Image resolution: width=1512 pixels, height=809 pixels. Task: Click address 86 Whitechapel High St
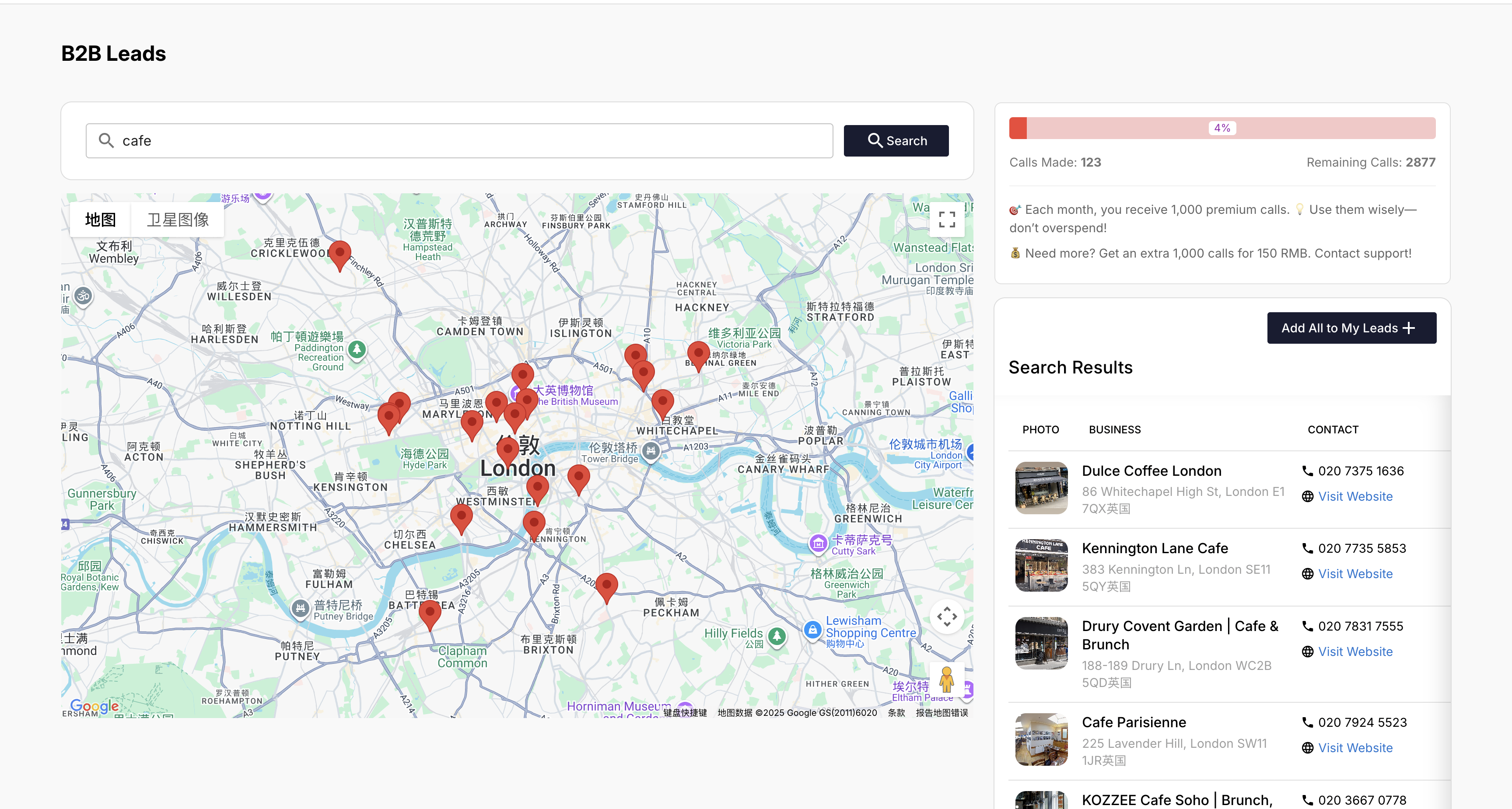click(x=1183, y=500)
